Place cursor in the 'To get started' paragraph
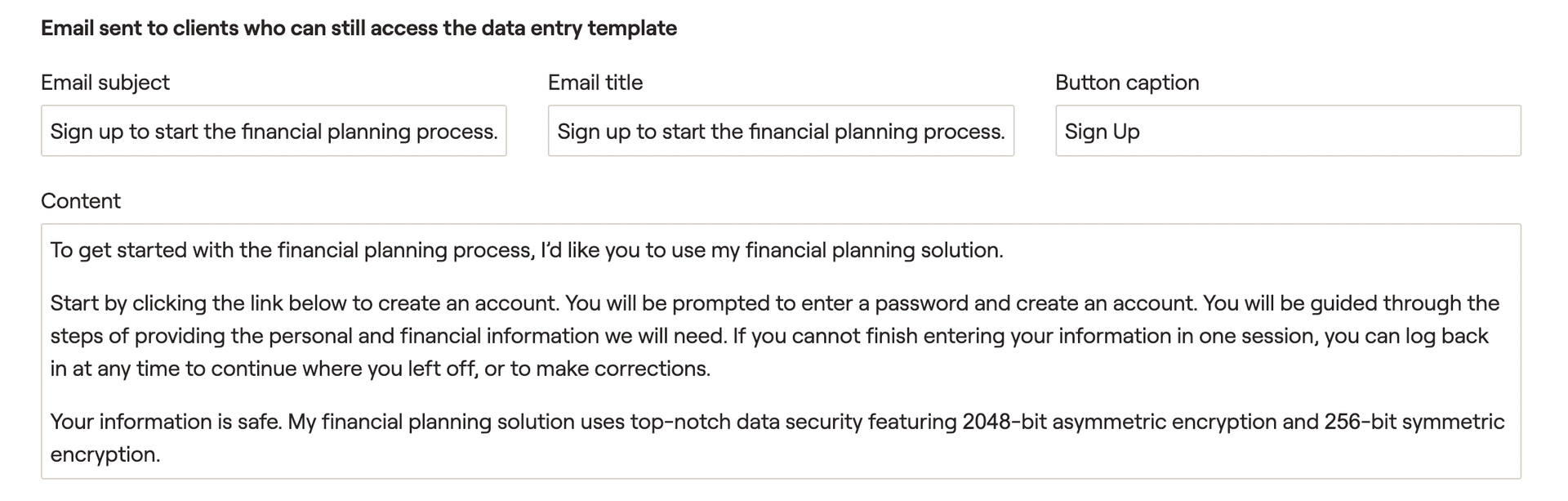The width and height of the screenshot is (1568, 501). pos(527,250)
